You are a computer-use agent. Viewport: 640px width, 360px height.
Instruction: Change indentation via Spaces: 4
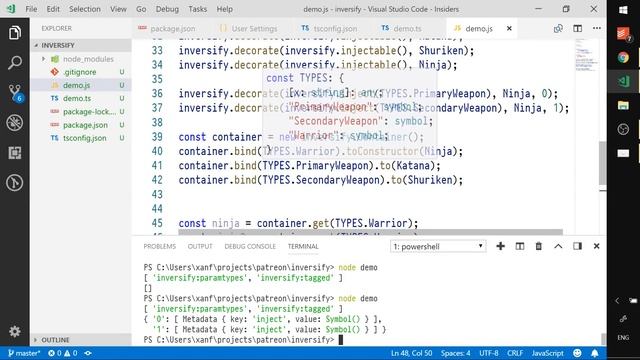point(455,353)
